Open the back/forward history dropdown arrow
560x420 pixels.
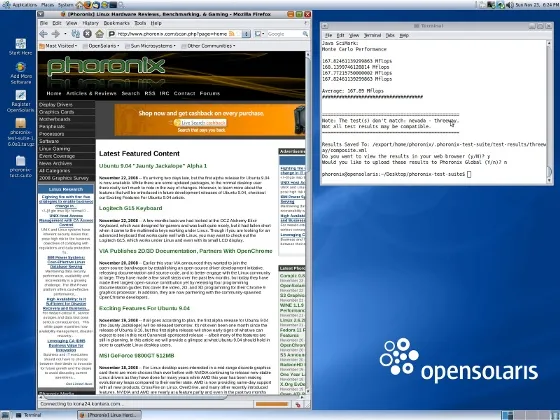click(x=65, y=34)
